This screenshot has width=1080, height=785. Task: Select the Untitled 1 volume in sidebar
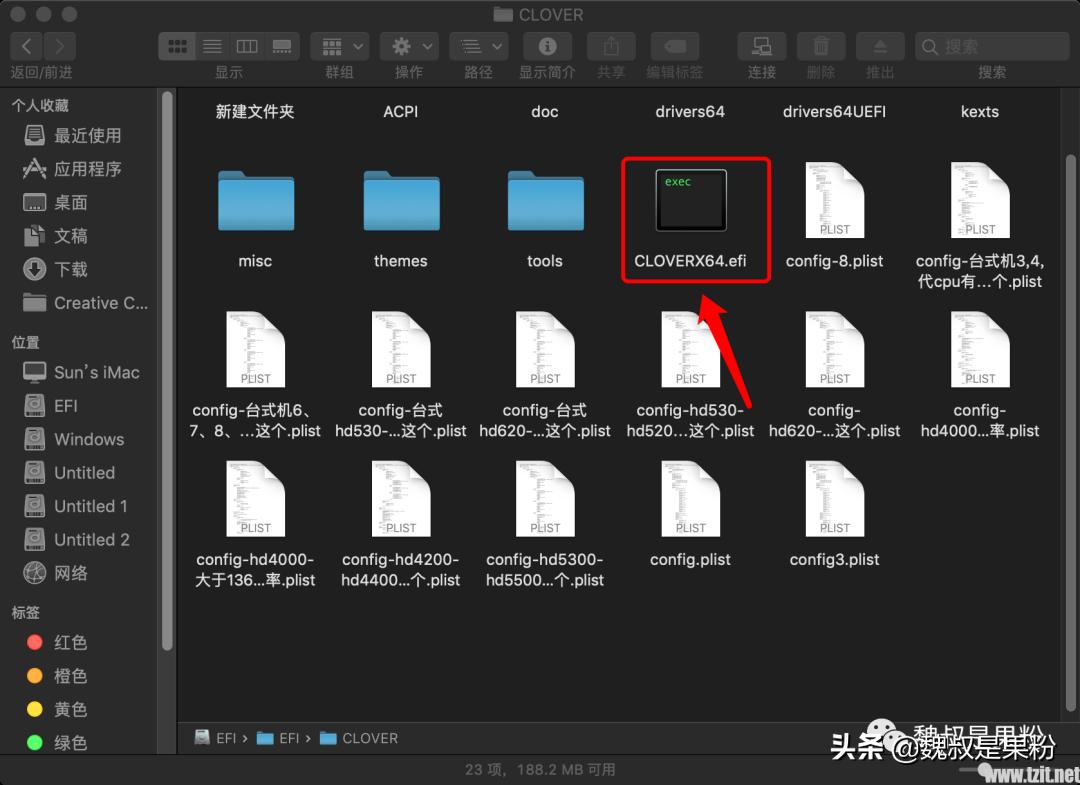[90, 506]
